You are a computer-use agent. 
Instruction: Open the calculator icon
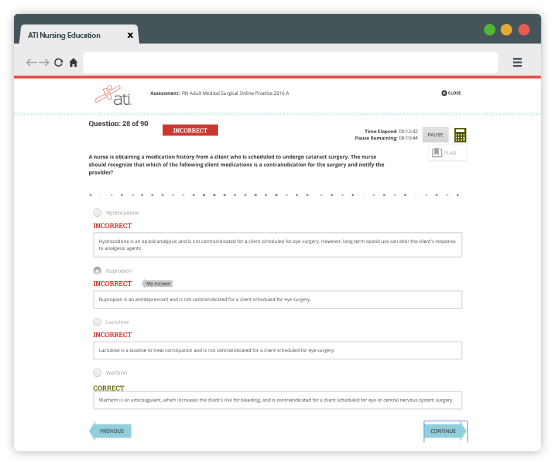click(460, 135)
